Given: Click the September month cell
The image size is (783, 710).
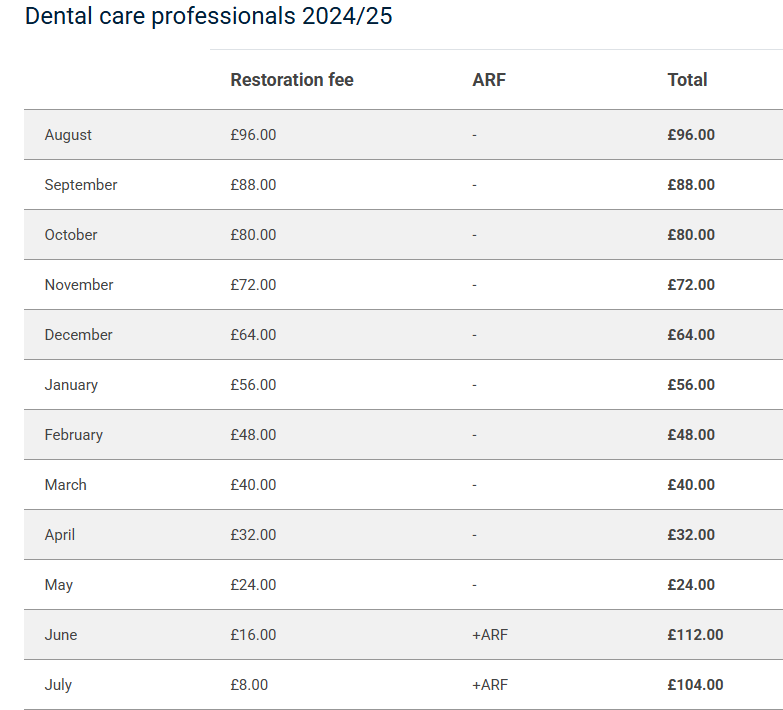Looking at the screenshot, I should 81,185.
